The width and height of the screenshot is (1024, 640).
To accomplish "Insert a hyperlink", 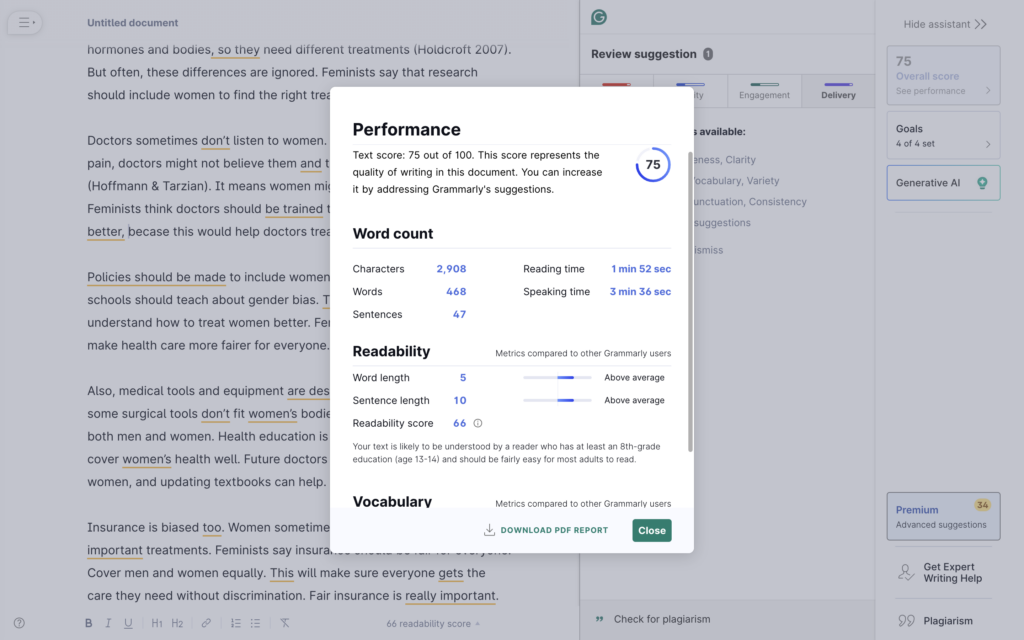I will pyautogui.click(x=206, y=622).
